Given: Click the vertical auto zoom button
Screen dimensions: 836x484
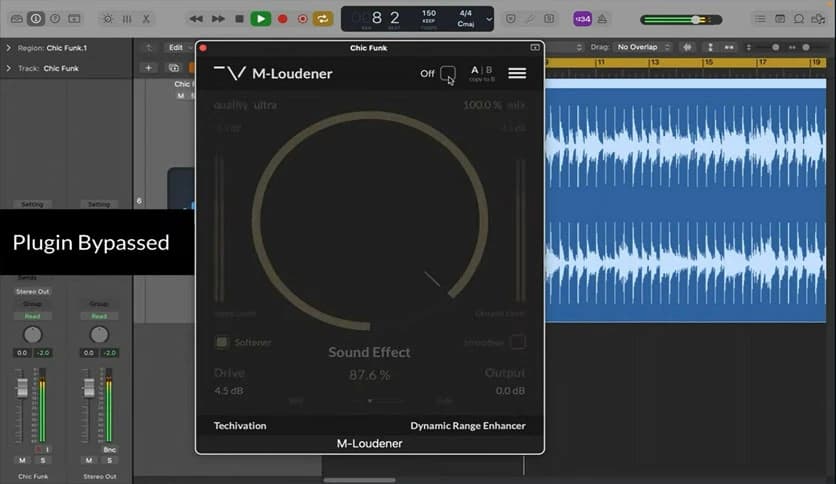Looking at the screenshot, I should click(x=710, y=47).
